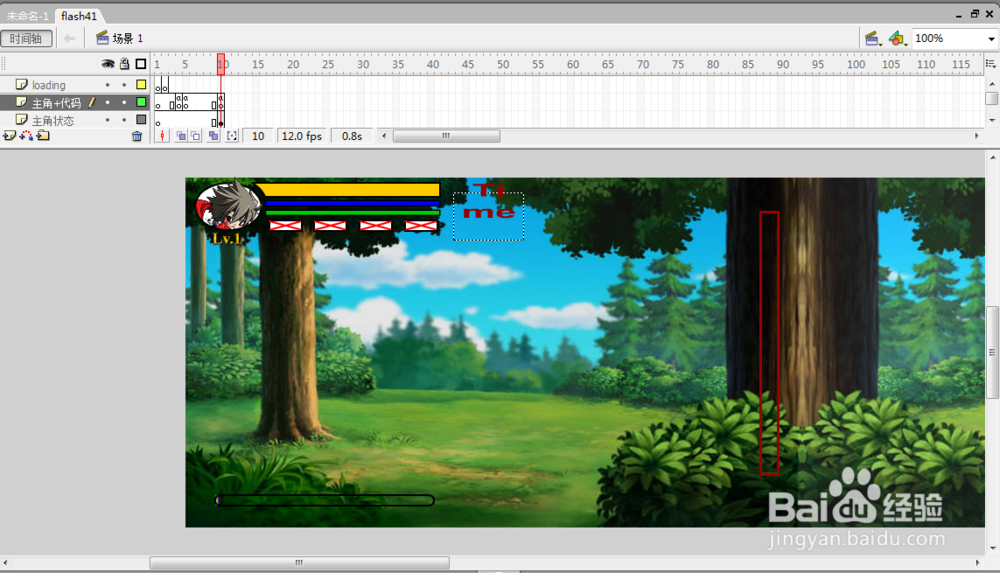This screenshot has height=573, width=1000.
Task: Select the Time dynamic text box
Action: pos(489,216)
